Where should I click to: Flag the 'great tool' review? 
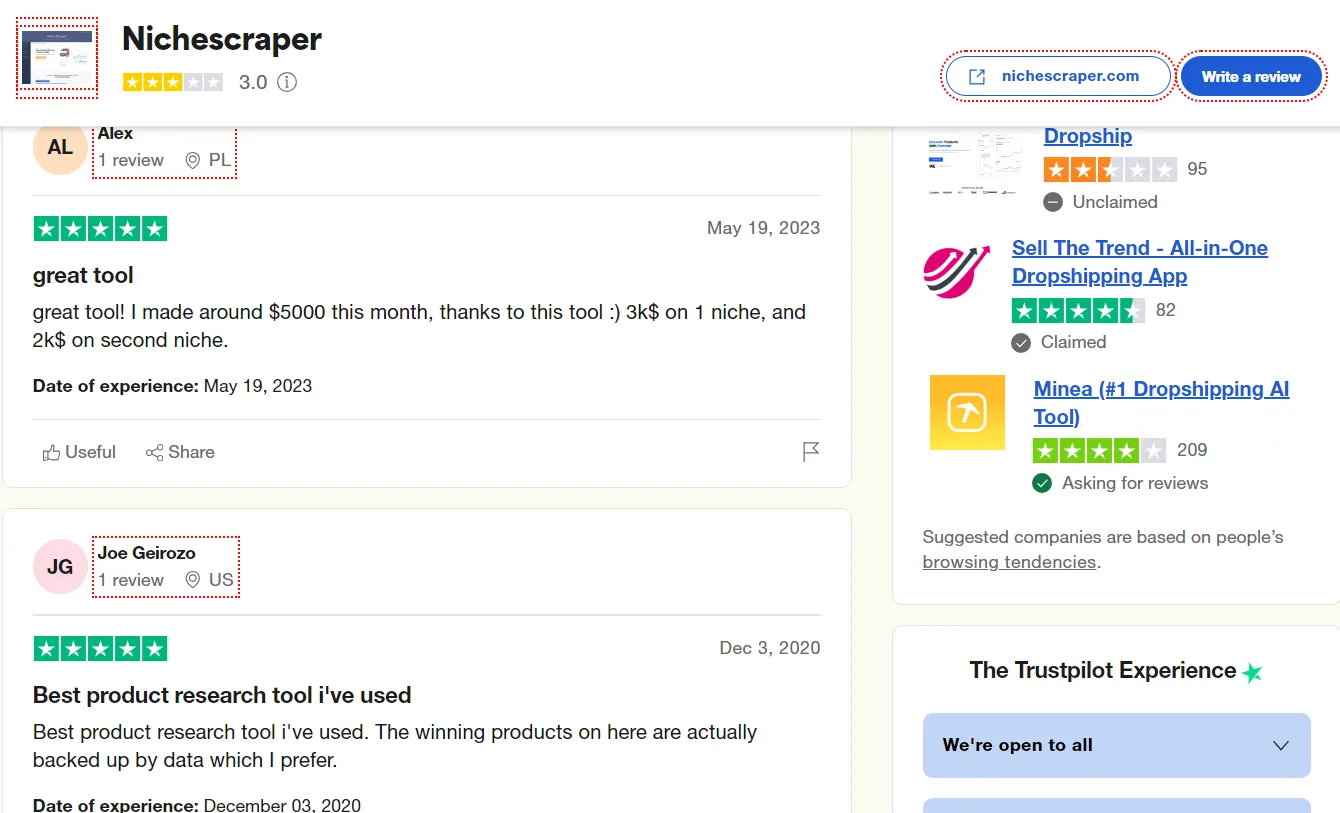(811, 452)
